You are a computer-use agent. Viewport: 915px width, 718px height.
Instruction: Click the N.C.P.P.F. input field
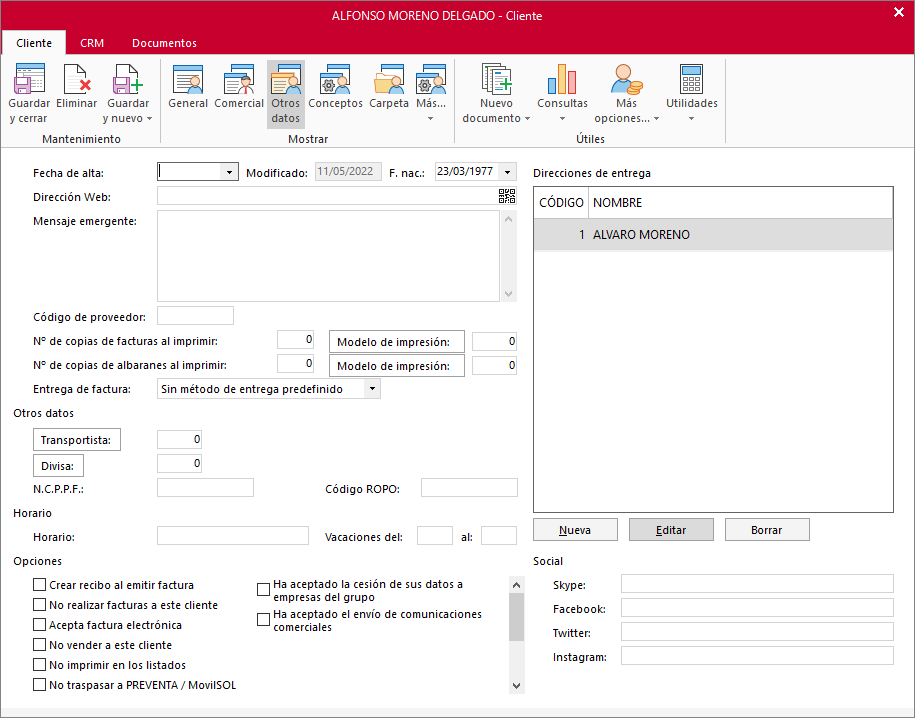coord(205,487)
